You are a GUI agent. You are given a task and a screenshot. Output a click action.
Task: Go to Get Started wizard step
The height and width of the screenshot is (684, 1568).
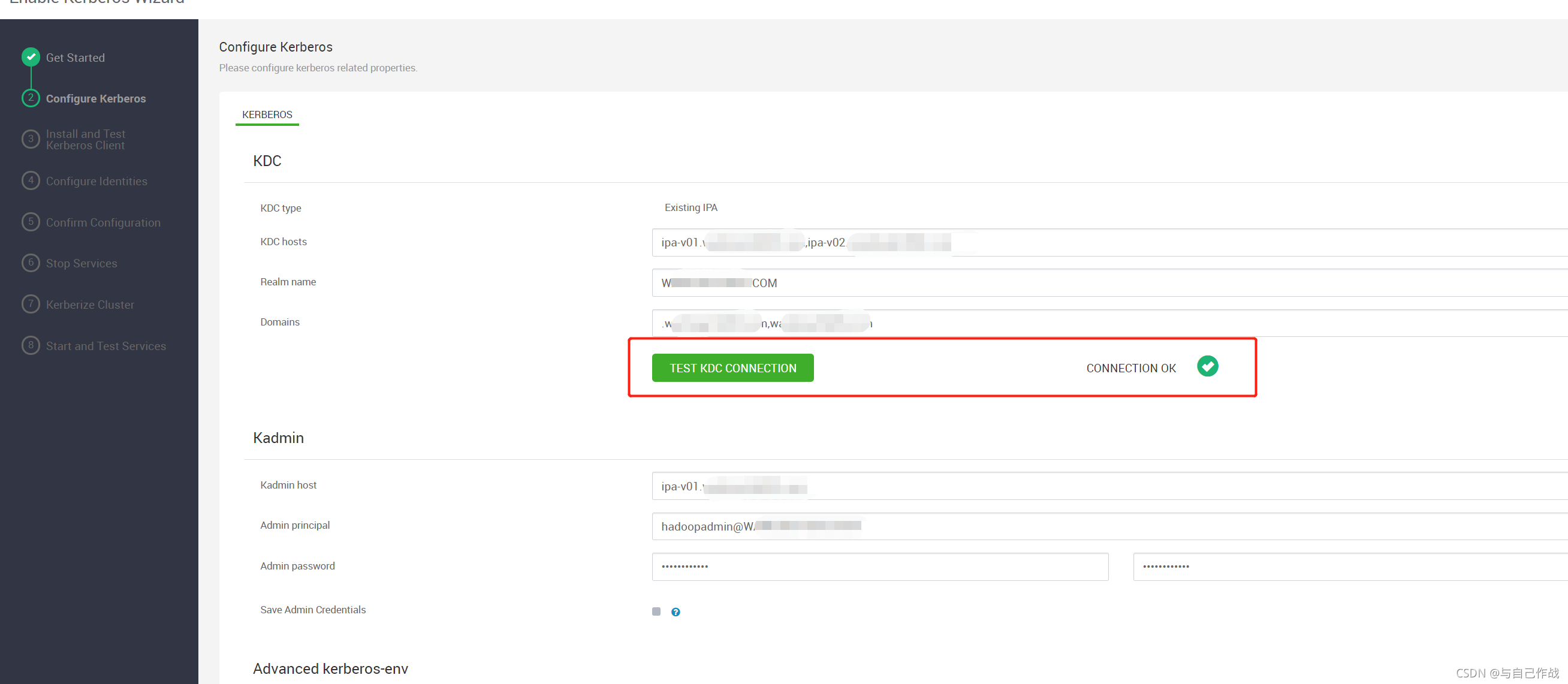[x=75, y=58]
